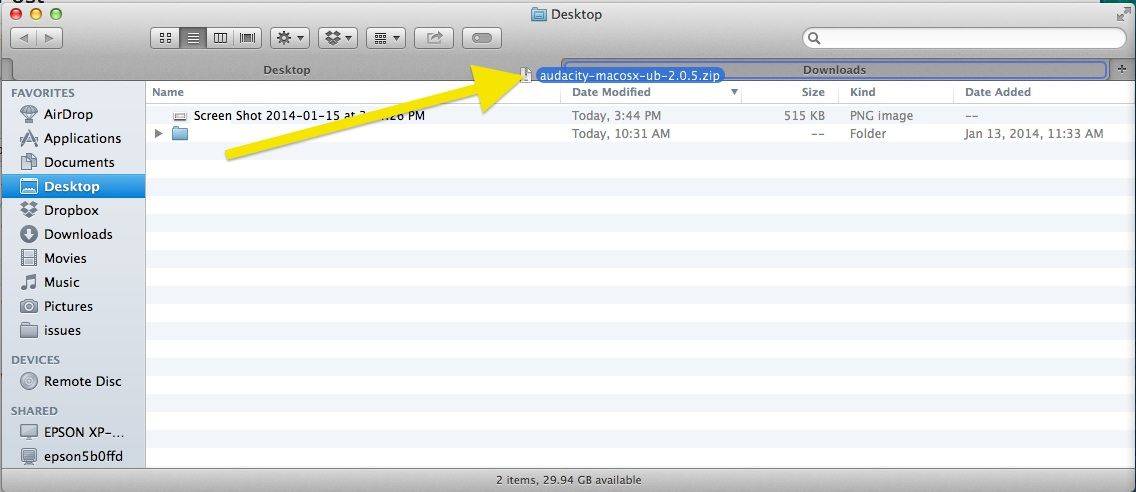Sort by the Size column header

coord(813,92)
